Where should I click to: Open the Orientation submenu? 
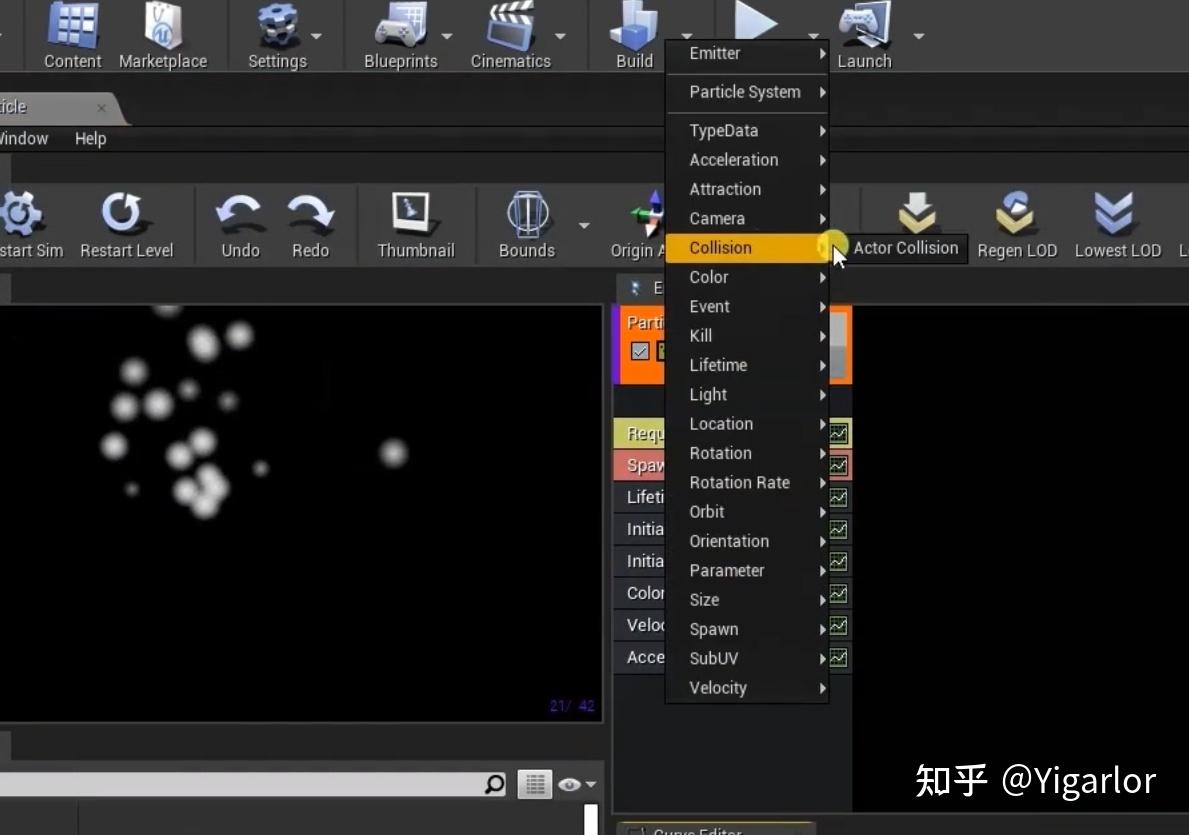747,541
